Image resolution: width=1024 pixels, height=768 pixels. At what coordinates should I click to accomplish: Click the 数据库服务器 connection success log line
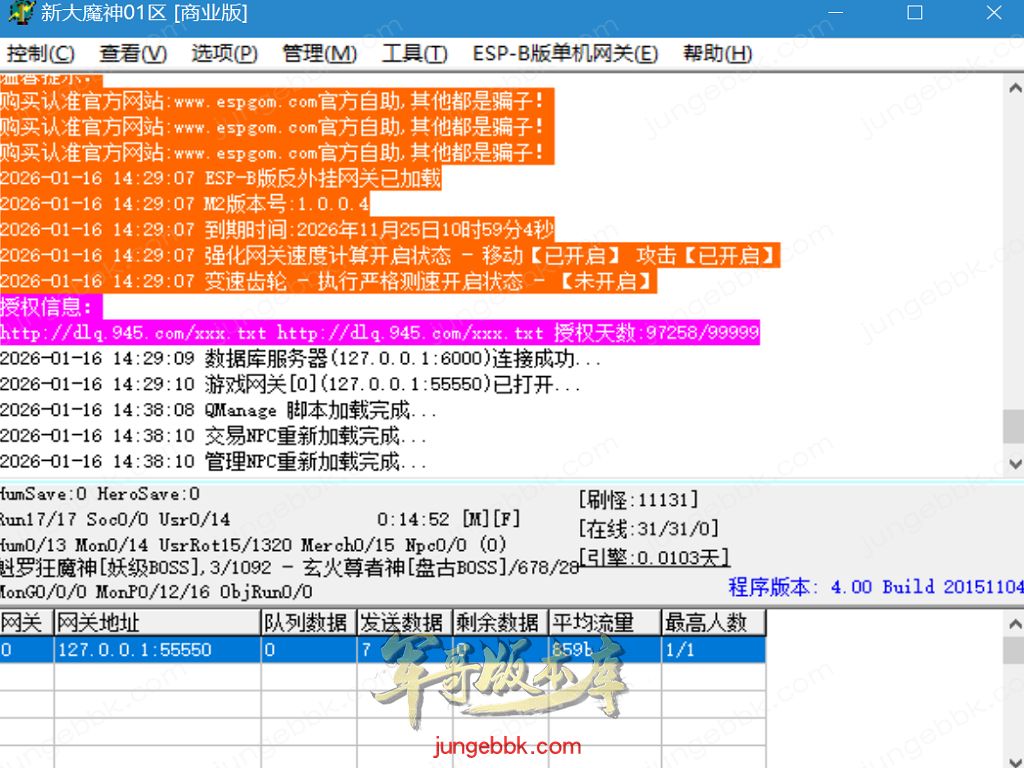coord(300,359)
